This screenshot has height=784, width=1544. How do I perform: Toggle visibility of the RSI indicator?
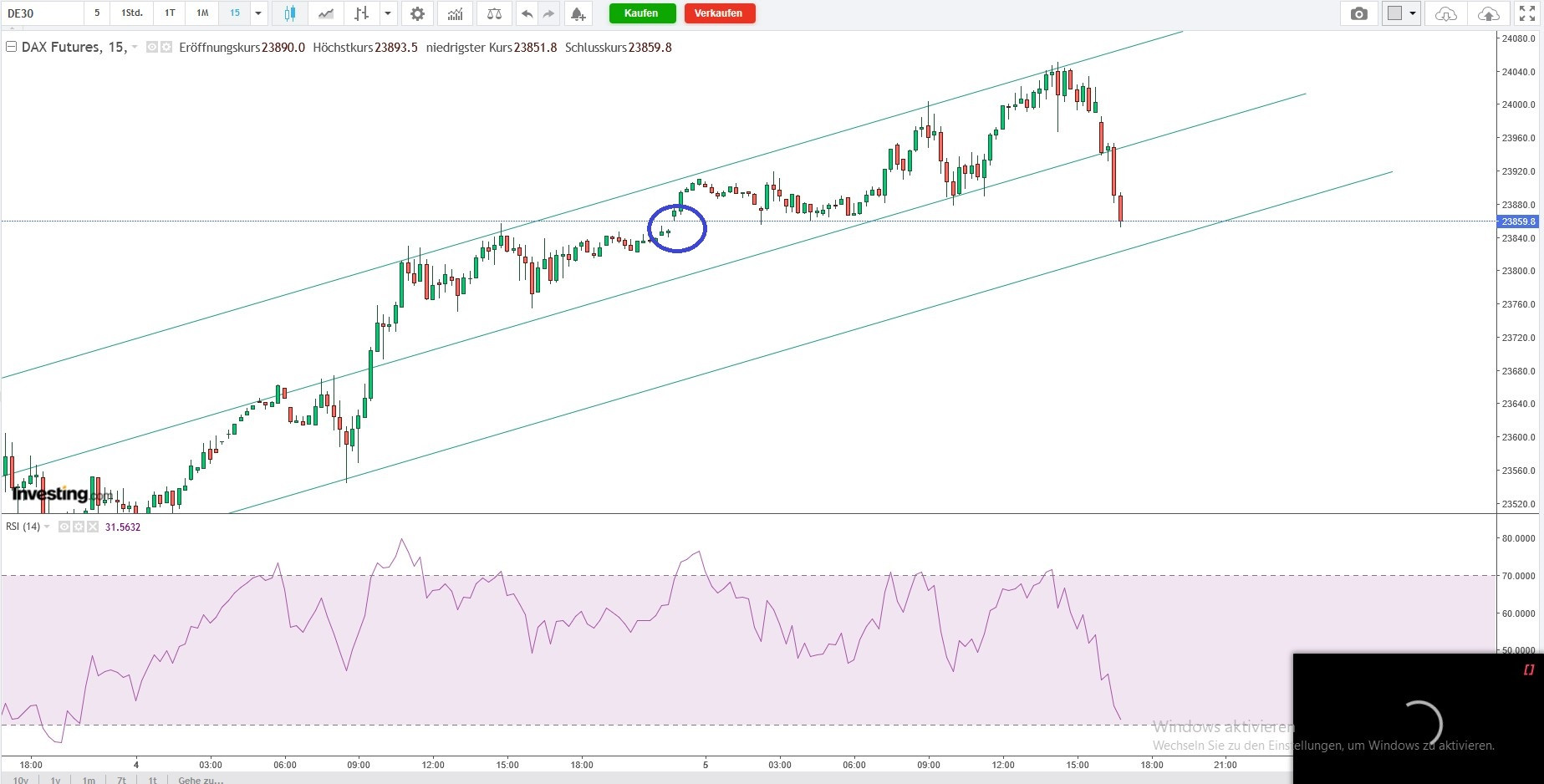coord(64,527)
